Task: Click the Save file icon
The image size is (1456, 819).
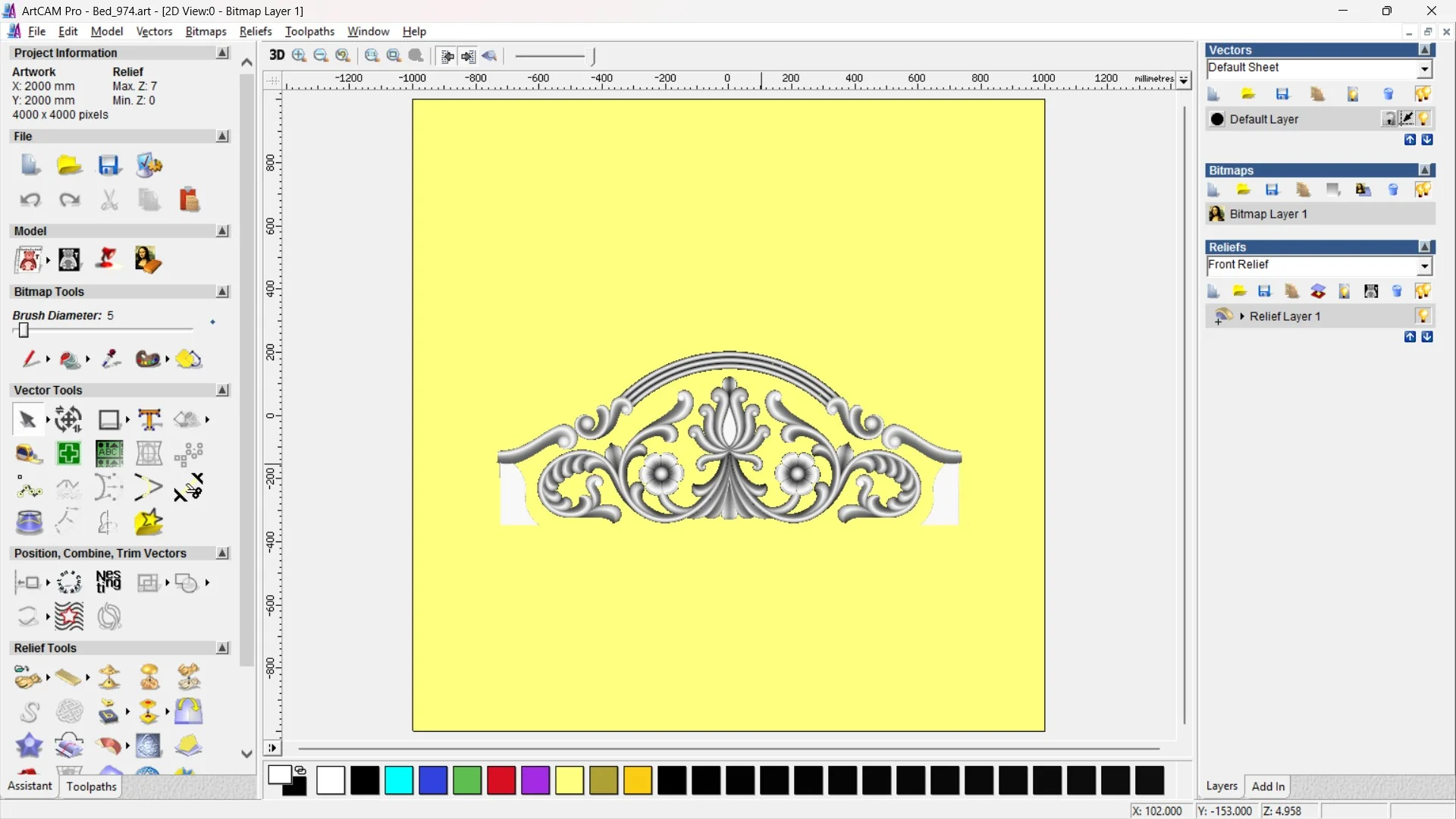Action: 109,165
